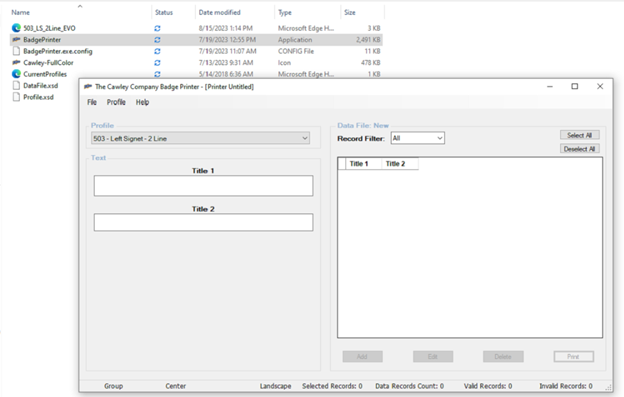The width and height of the screenshot is (624, 397).
Task: Click the Title 1 column header in records grid
Action: tap(364, 164)
